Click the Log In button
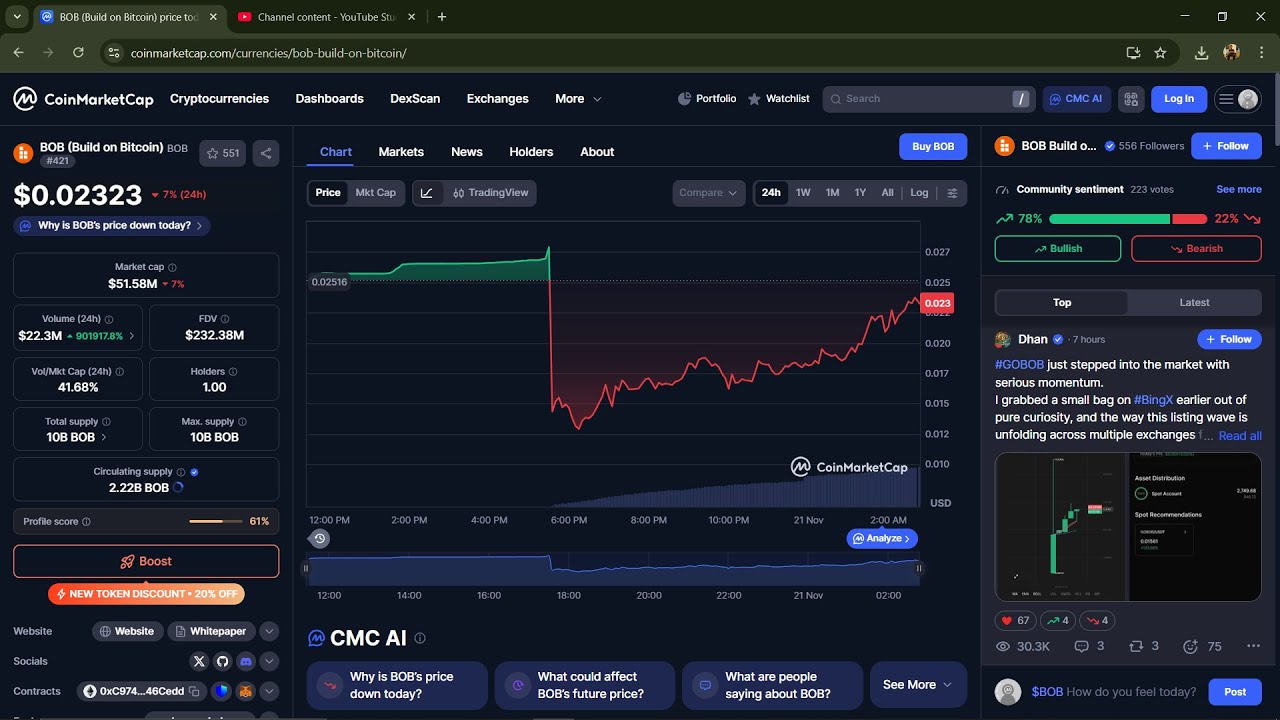Viewport: 1280px width, 720px height. [1179, 99]
